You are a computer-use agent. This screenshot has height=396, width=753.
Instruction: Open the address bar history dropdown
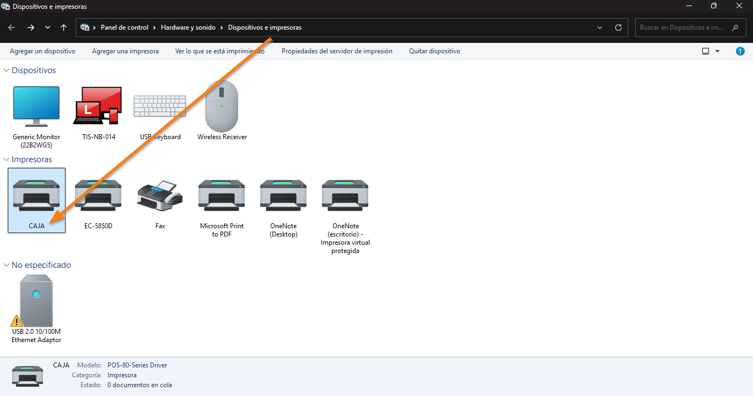[599, 28]
